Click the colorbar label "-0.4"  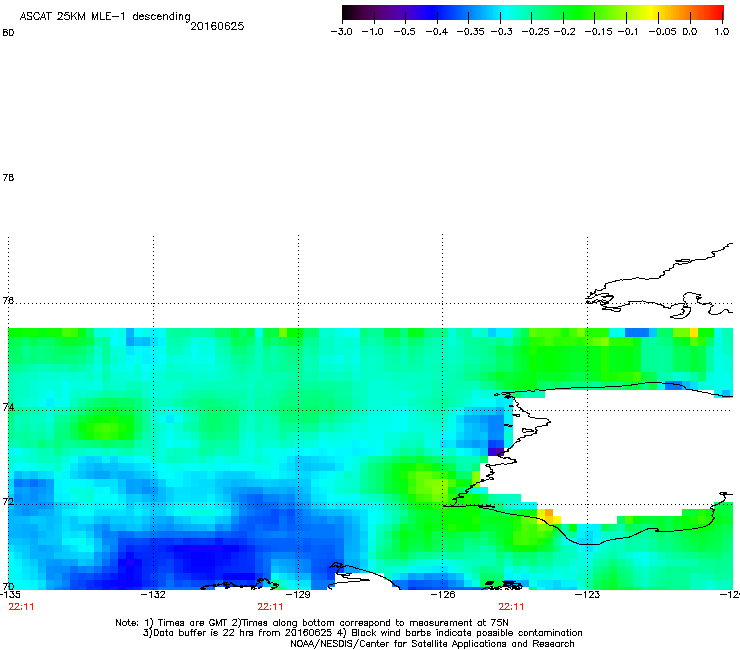click(437, 32)
